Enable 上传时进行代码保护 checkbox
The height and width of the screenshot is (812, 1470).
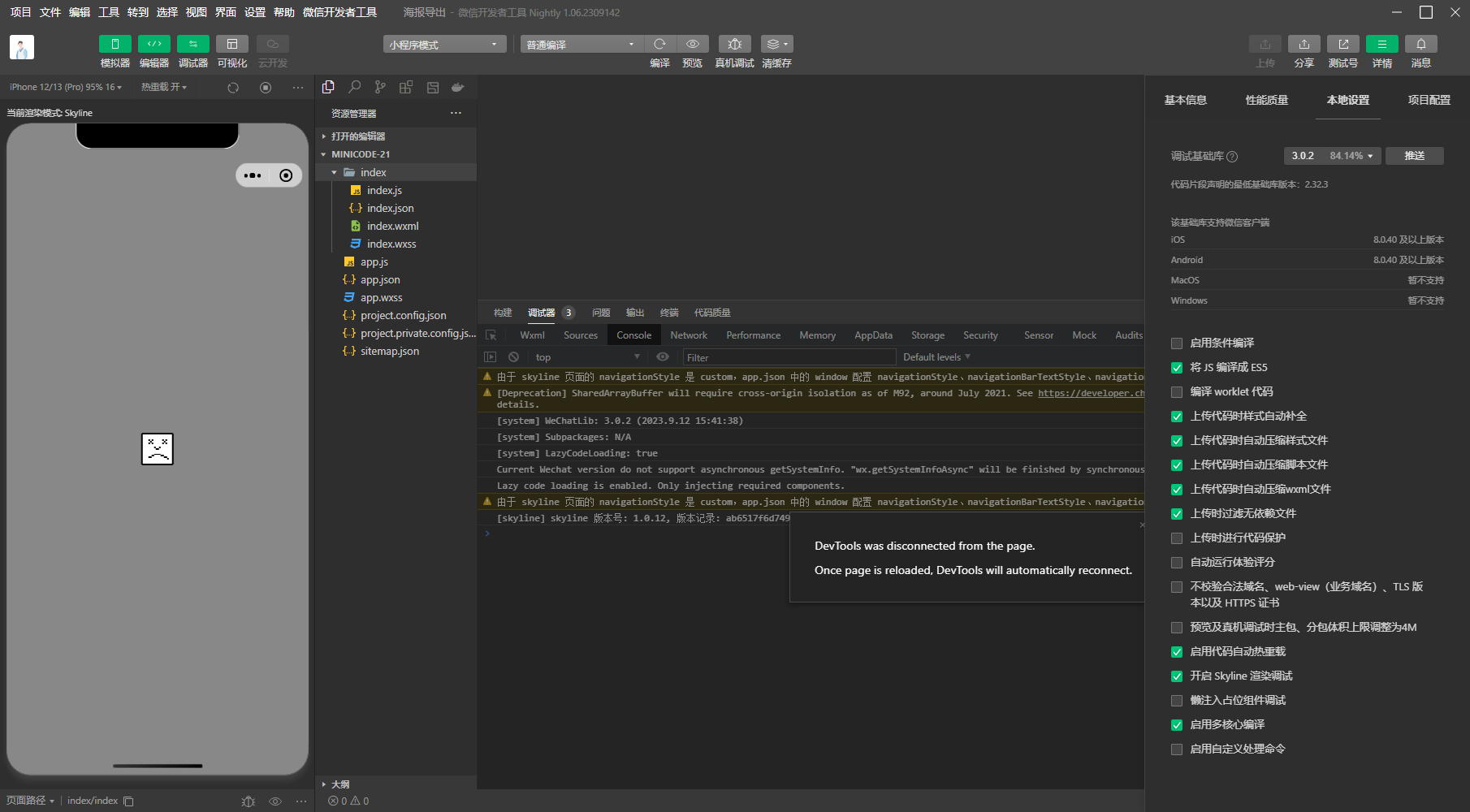pos(1177,538)
